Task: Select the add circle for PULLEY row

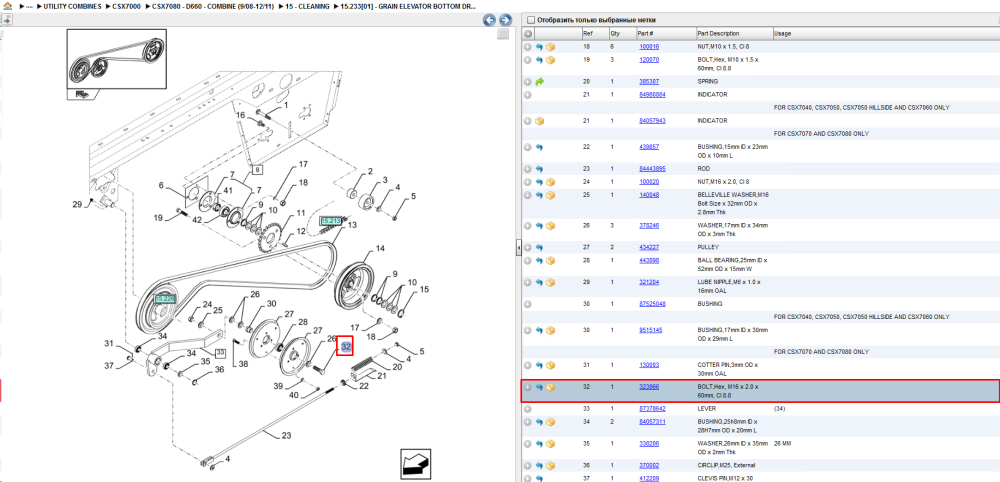Action: point(528,247)
